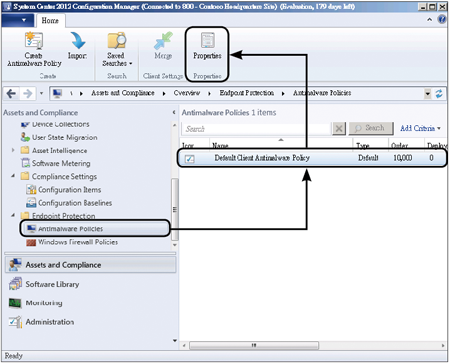The image size is (450, 364).
Task: Click the Default type cell
Action: [368, 158]
